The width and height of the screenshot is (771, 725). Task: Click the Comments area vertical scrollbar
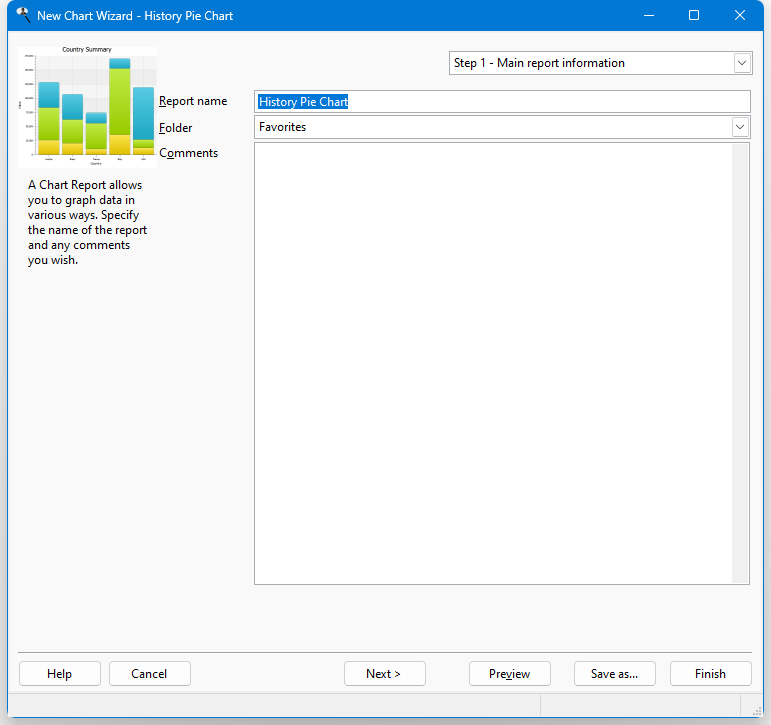(x=740, y=363)
